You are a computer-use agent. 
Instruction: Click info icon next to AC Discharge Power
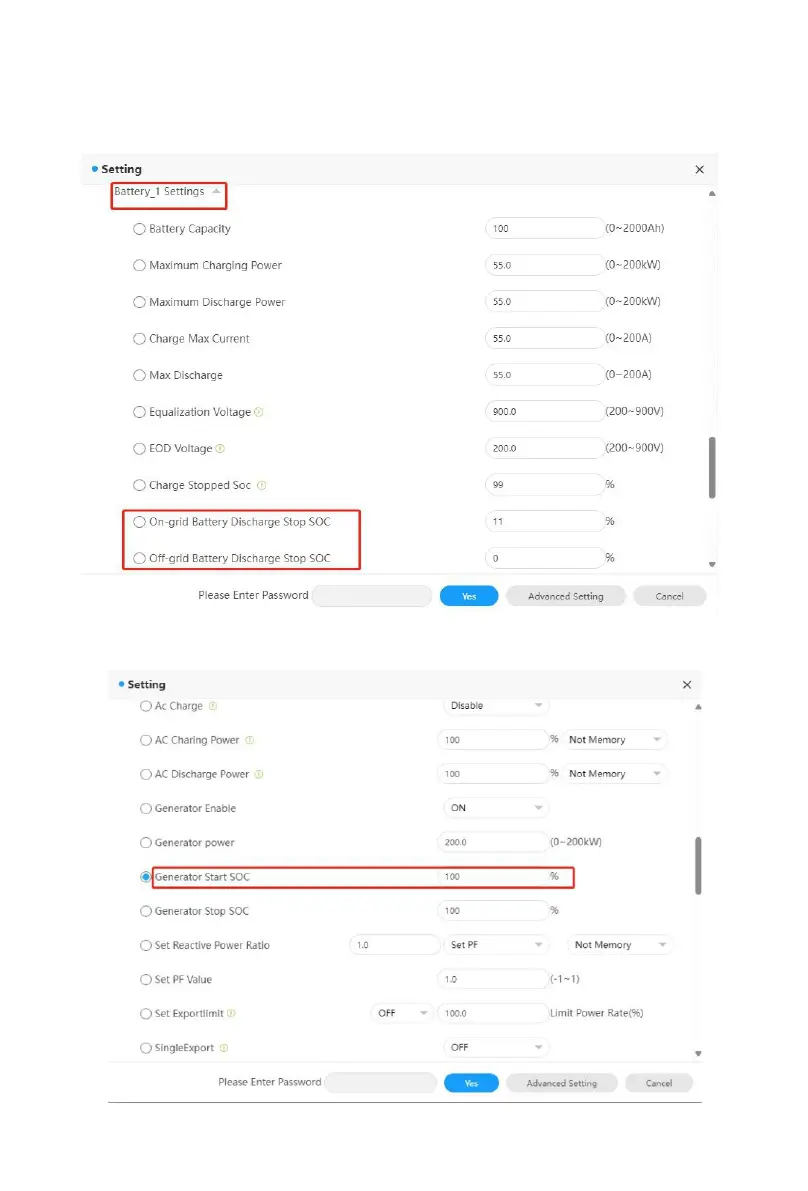(259, 775)
